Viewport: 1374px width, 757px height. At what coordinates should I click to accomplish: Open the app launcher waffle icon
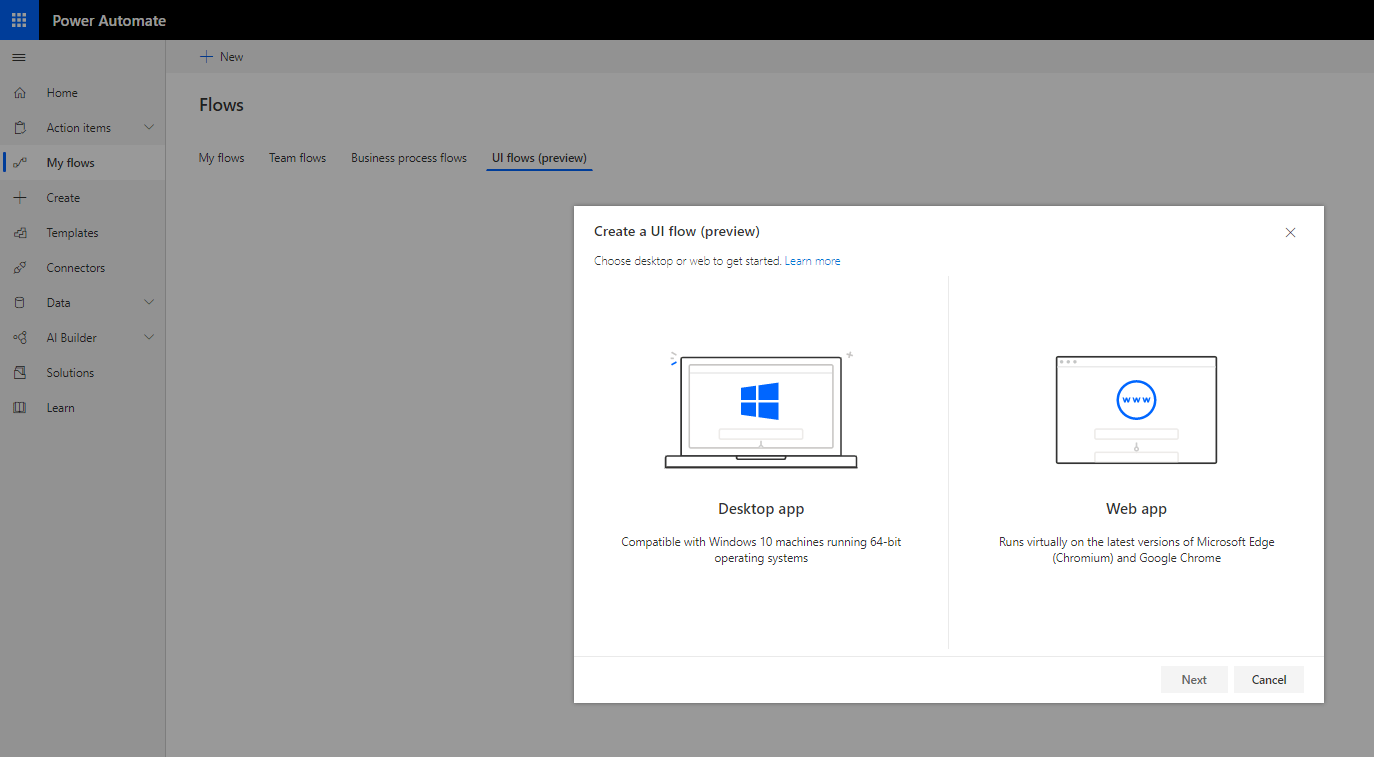point(19,20)
